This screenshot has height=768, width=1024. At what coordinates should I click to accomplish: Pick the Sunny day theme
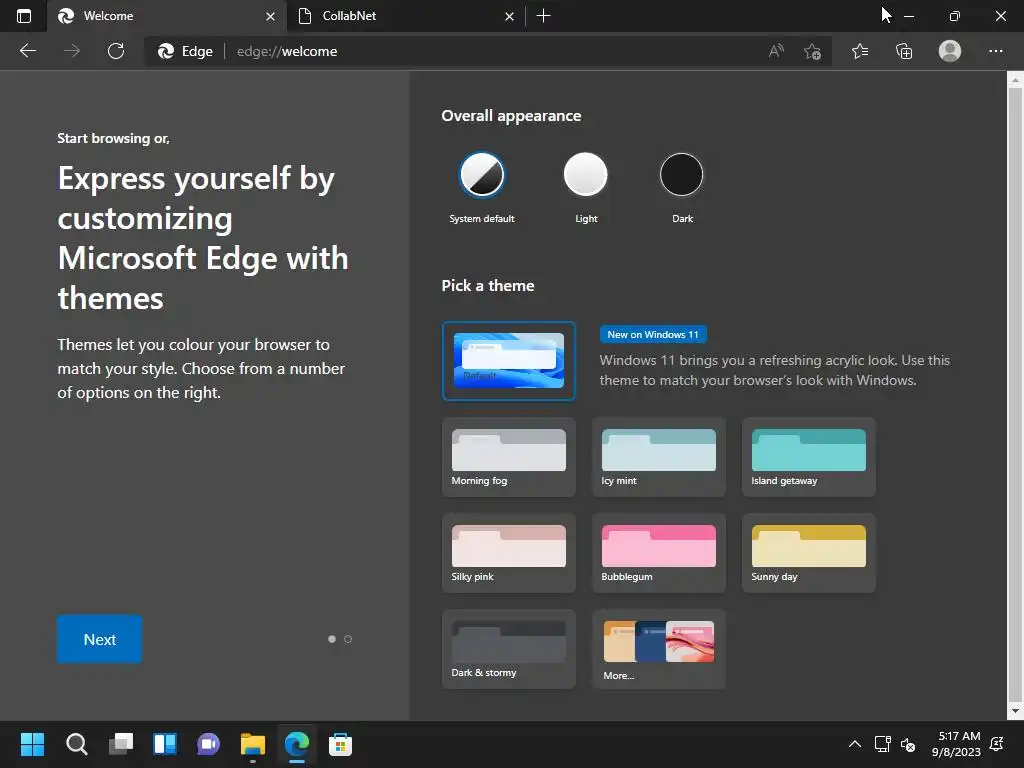(x=808, y=553)
